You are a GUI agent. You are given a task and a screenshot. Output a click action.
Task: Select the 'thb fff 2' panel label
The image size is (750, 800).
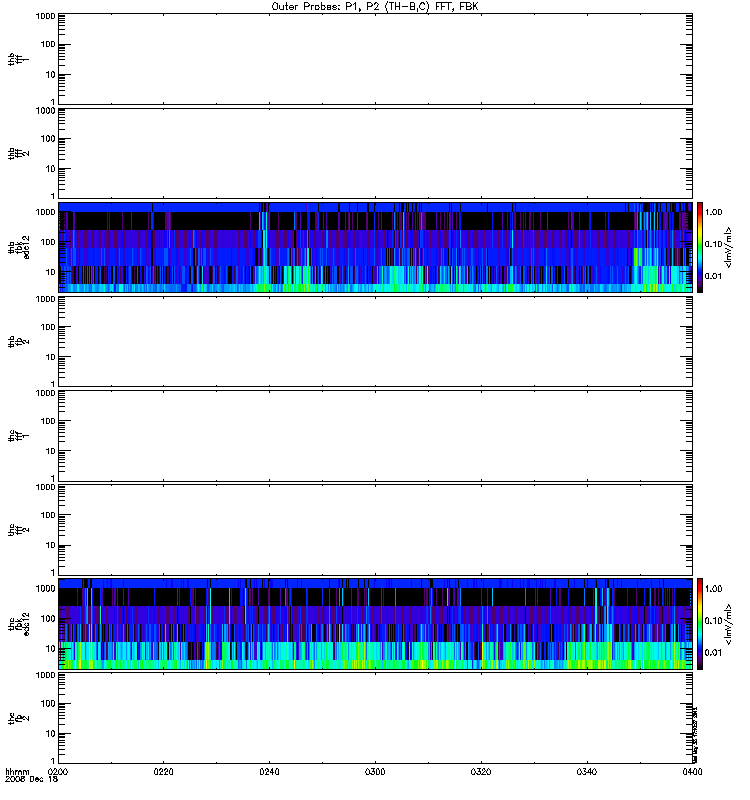pyautogui.click(x=18, y=153)
